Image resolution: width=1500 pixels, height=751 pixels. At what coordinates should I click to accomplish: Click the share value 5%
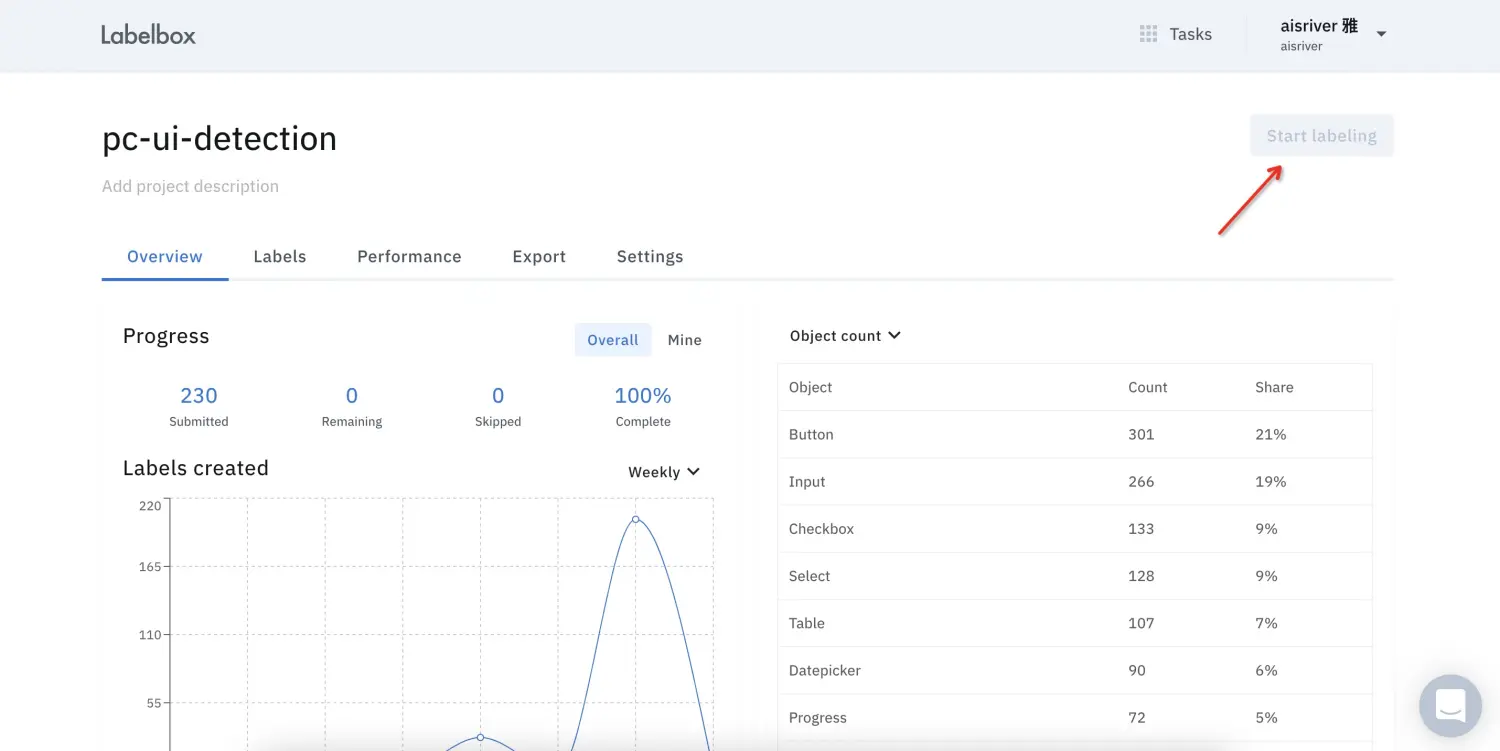(x=1266, y=717)
